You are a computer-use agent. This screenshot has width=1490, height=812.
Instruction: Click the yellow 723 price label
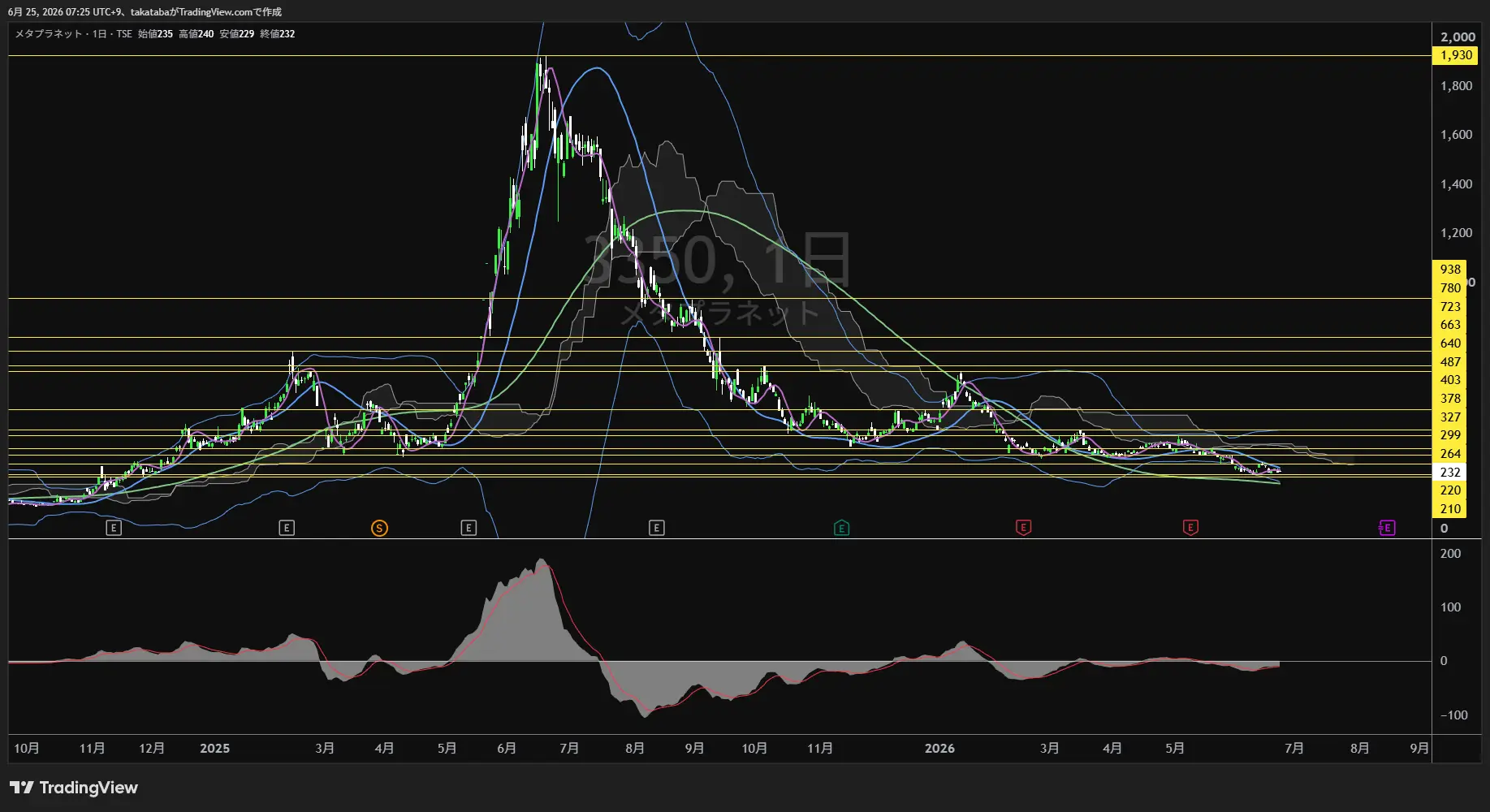click(1450, 307)
